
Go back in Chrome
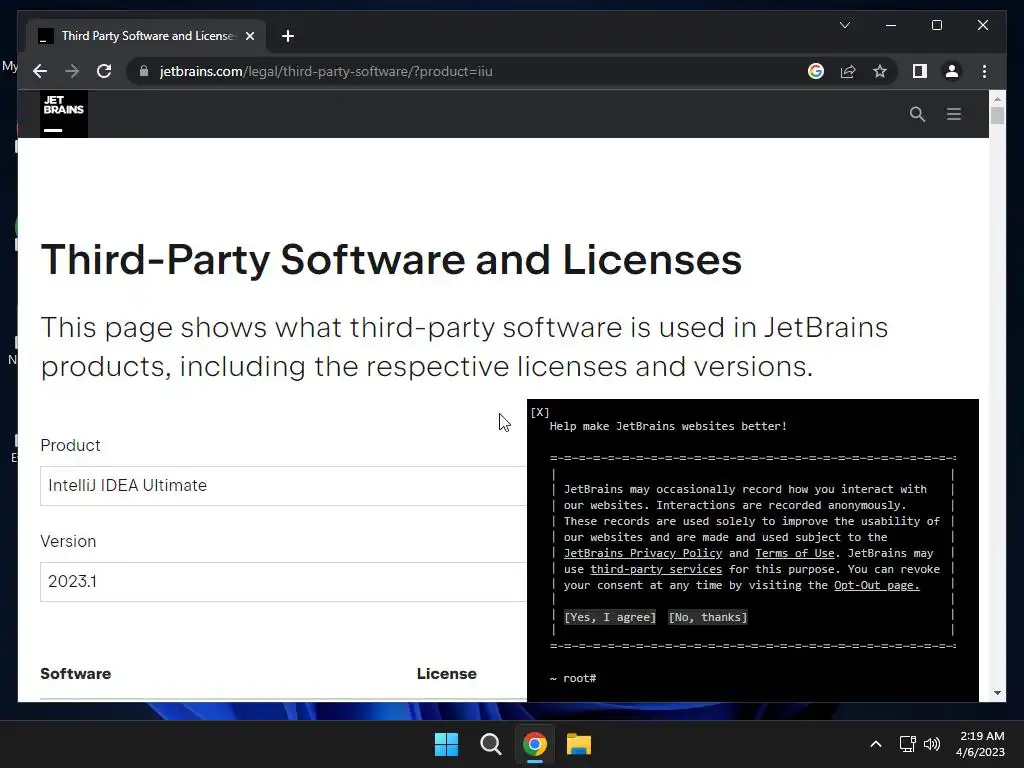click(40, 71)
